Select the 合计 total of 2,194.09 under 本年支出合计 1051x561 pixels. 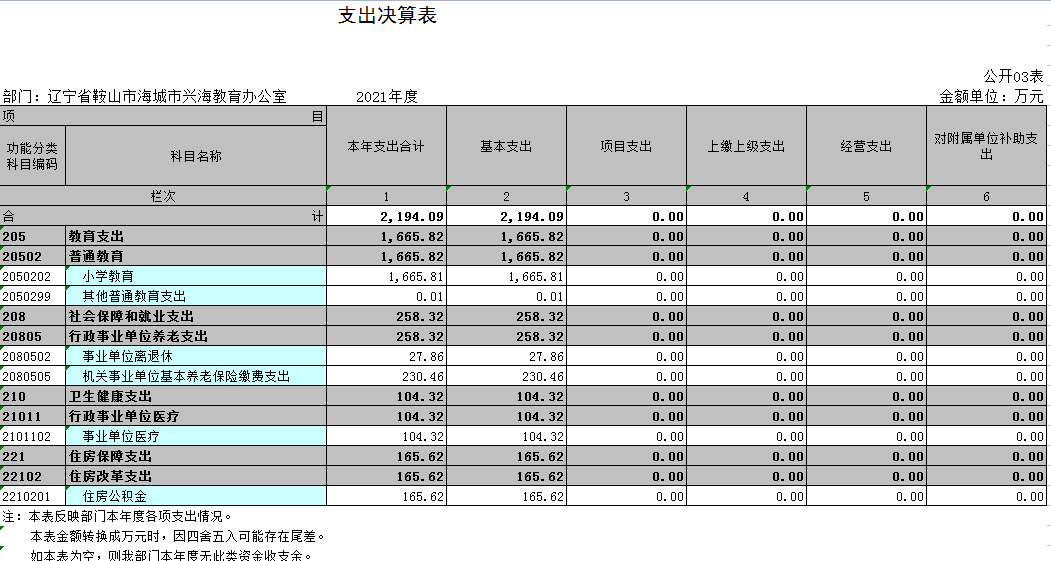tap(386, 216)
